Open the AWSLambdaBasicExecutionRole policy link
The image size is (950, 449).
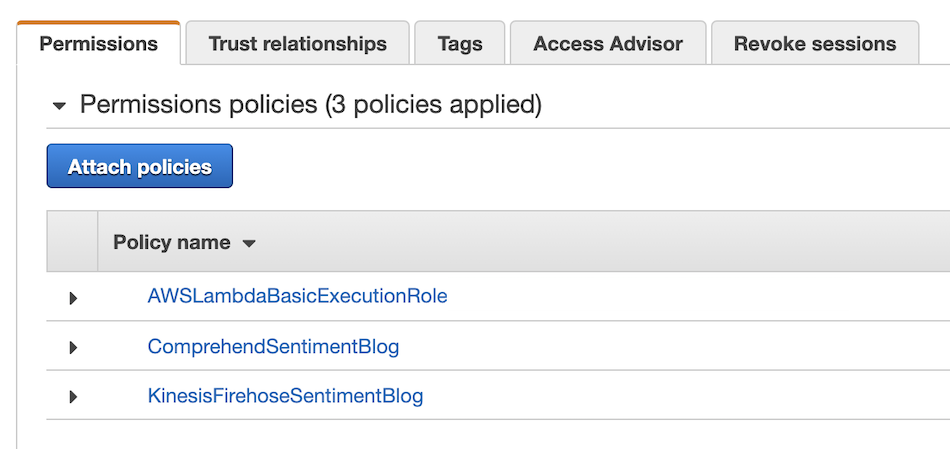[x=297, y=295]
